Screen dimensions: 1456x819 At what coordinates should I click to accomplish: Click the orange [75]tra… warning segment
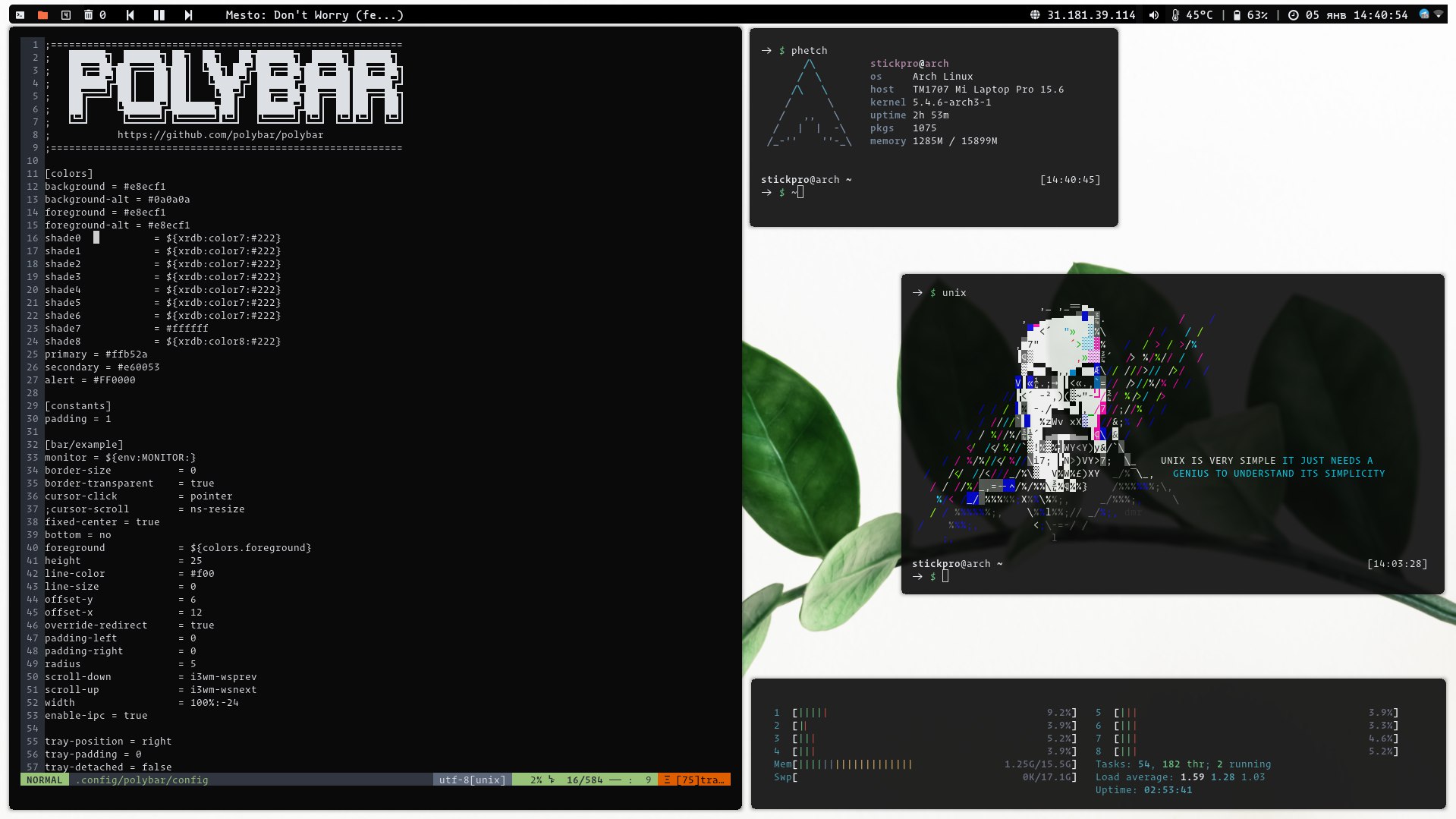point(694,780)
